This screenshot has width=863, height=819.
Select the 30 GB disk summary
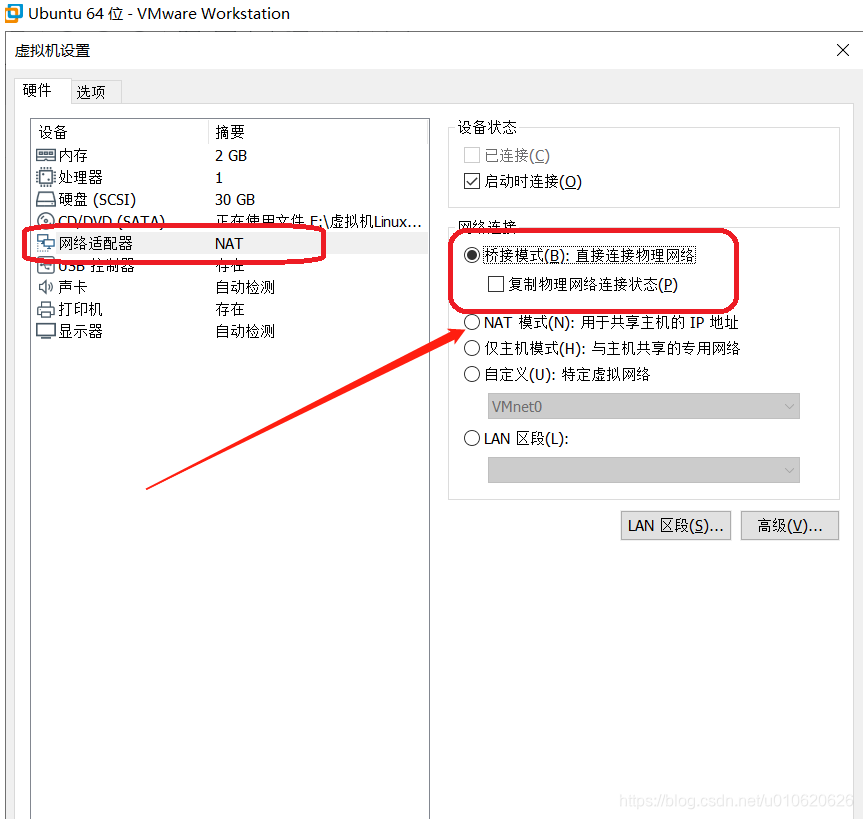click(x=234, y=199)
